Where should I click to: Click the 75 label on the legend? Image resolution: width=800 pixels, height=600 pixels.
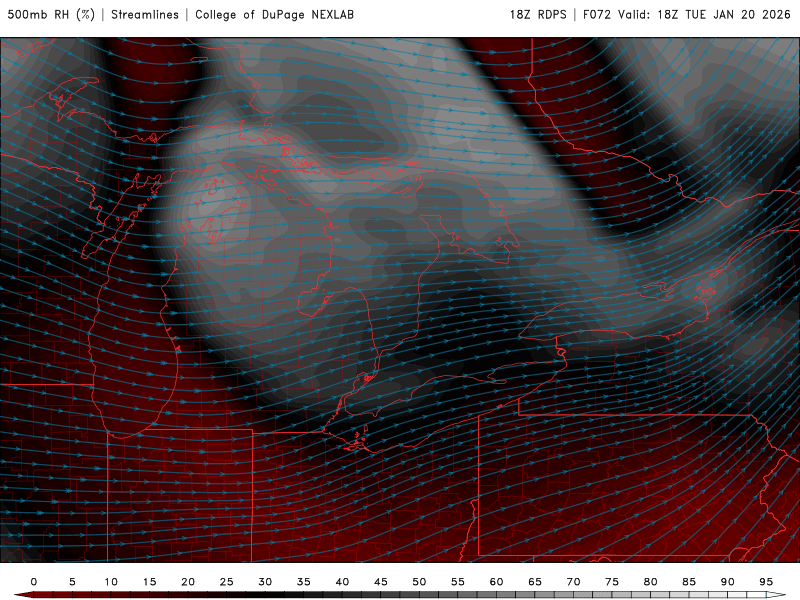click(x=612, y=582)
